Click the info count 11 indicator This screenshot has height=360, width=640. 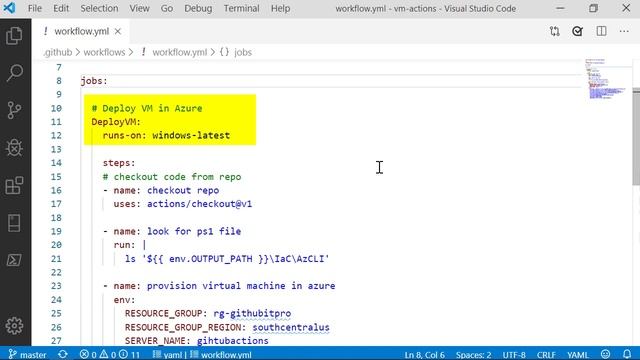(129, 355)
